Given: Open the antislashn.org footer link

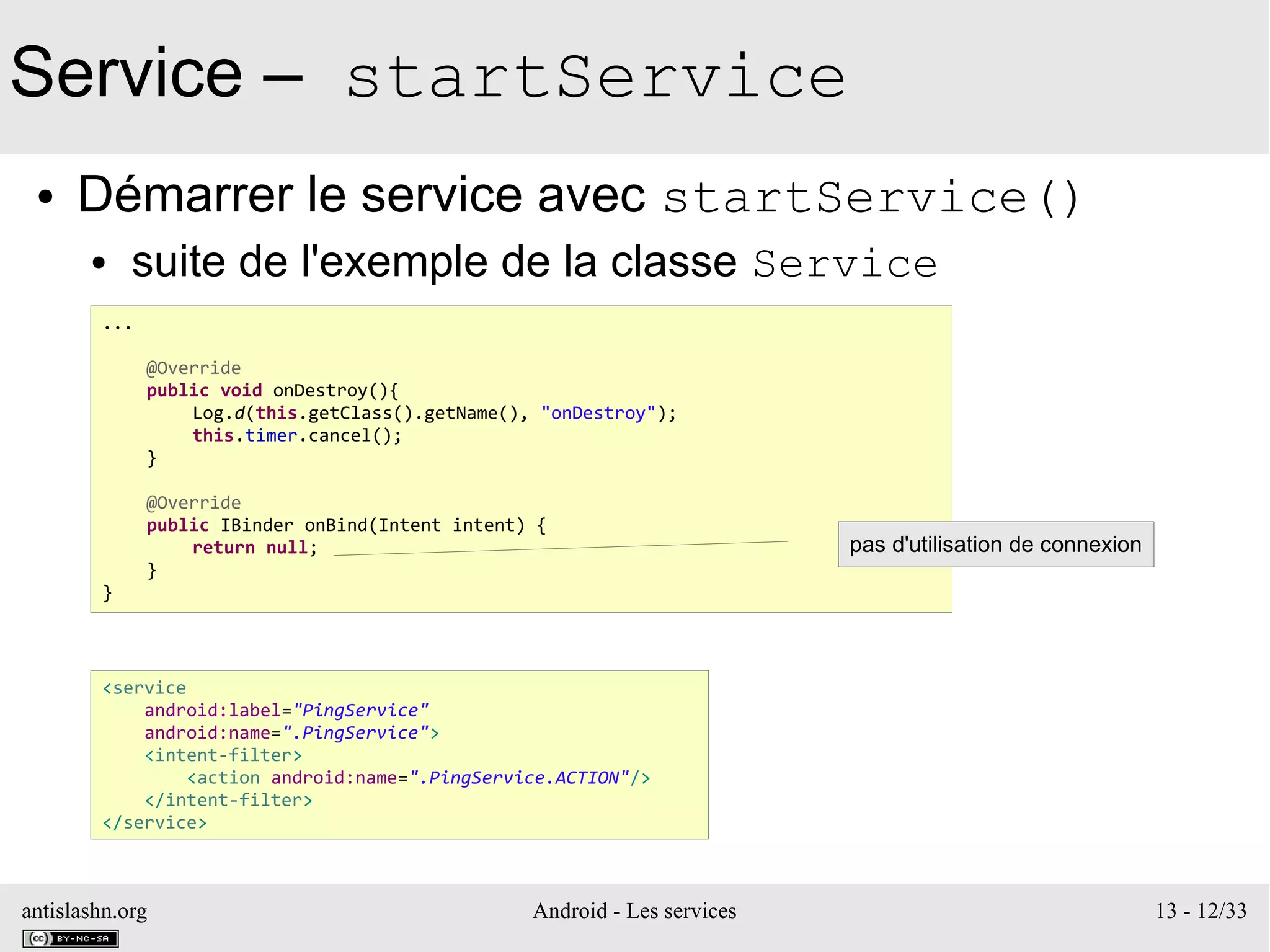Looking at the screenshot, I should [84, 910].
